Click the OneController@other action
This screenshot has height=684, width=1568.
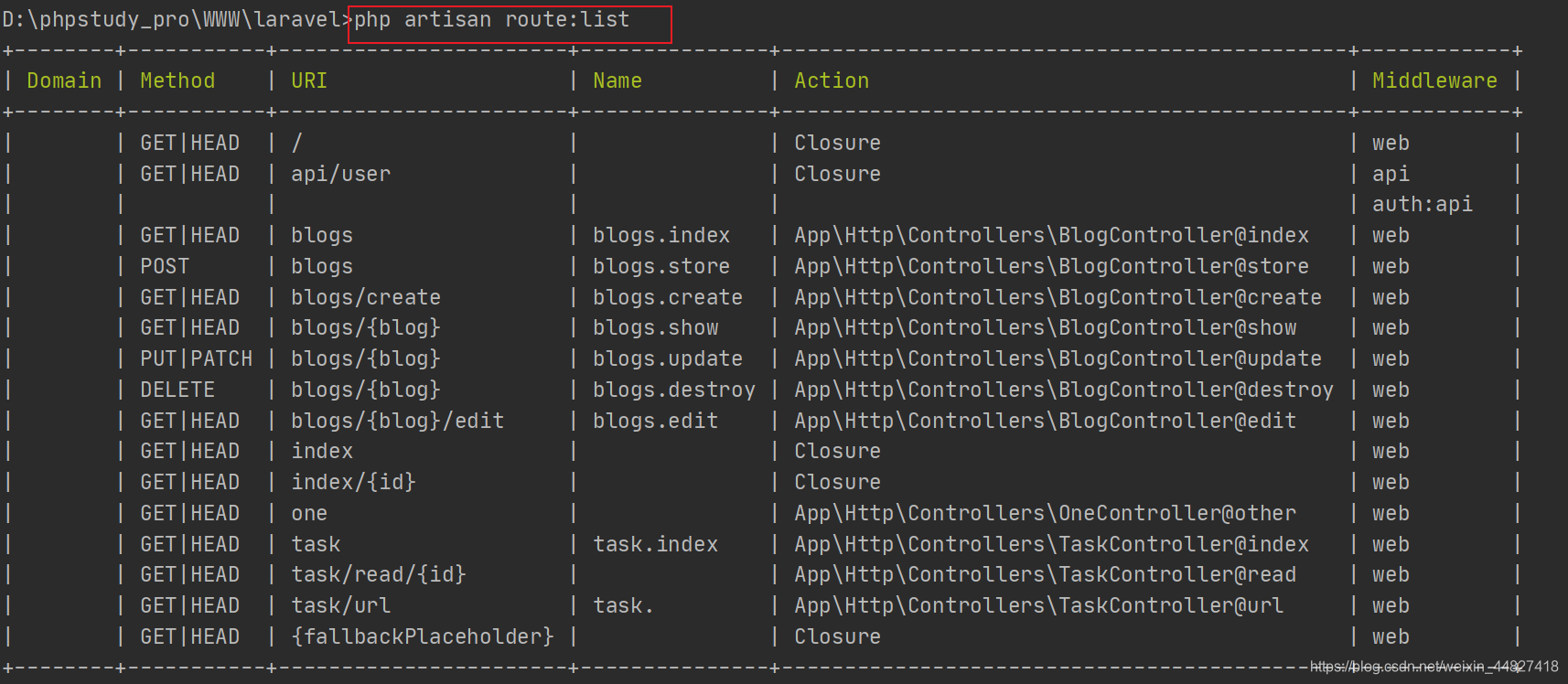1045,513
